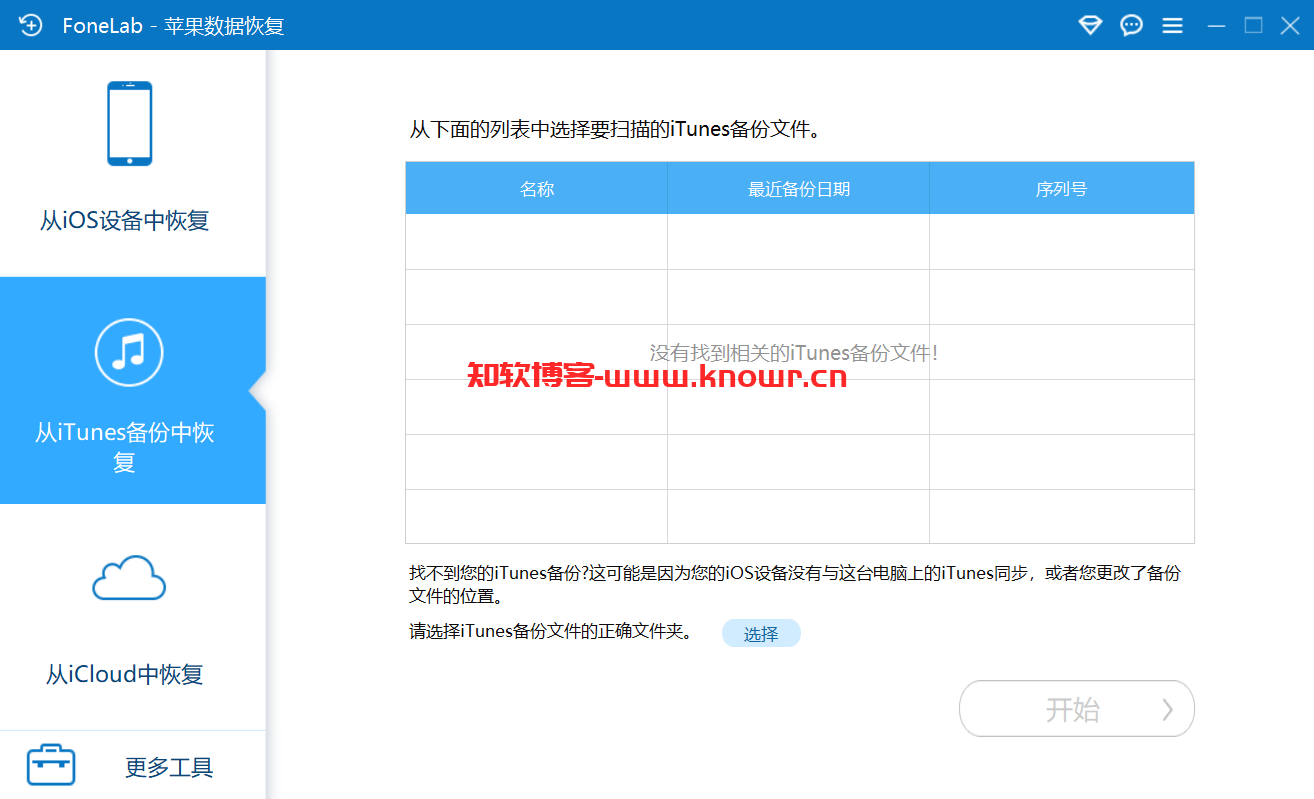Sort by 最近备份日期 column header

tap(799, 188)
